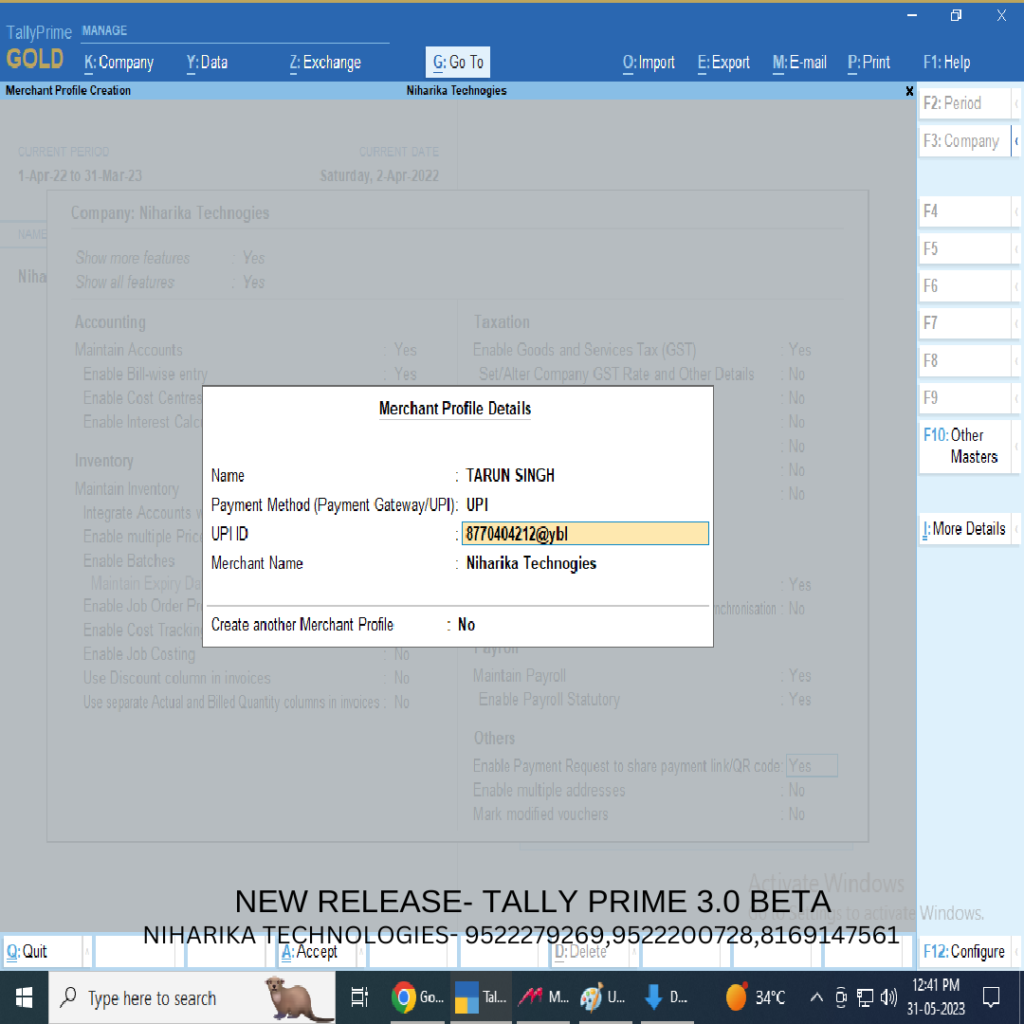Select the Name value TARUN SINGH
This screenshot has height=1024, width=1024.
(x=510, y=475)
